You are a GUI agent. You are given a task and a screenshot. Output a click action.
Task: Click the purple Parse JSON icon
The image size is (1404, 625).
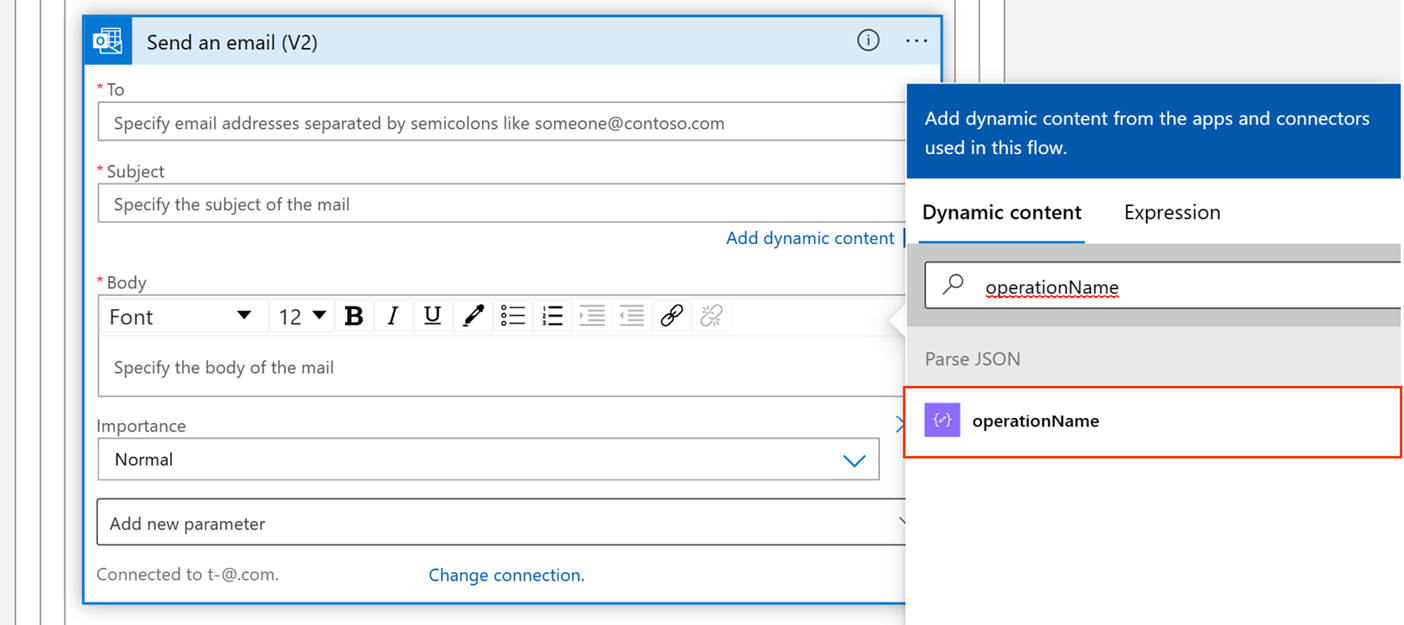[942, 420]
